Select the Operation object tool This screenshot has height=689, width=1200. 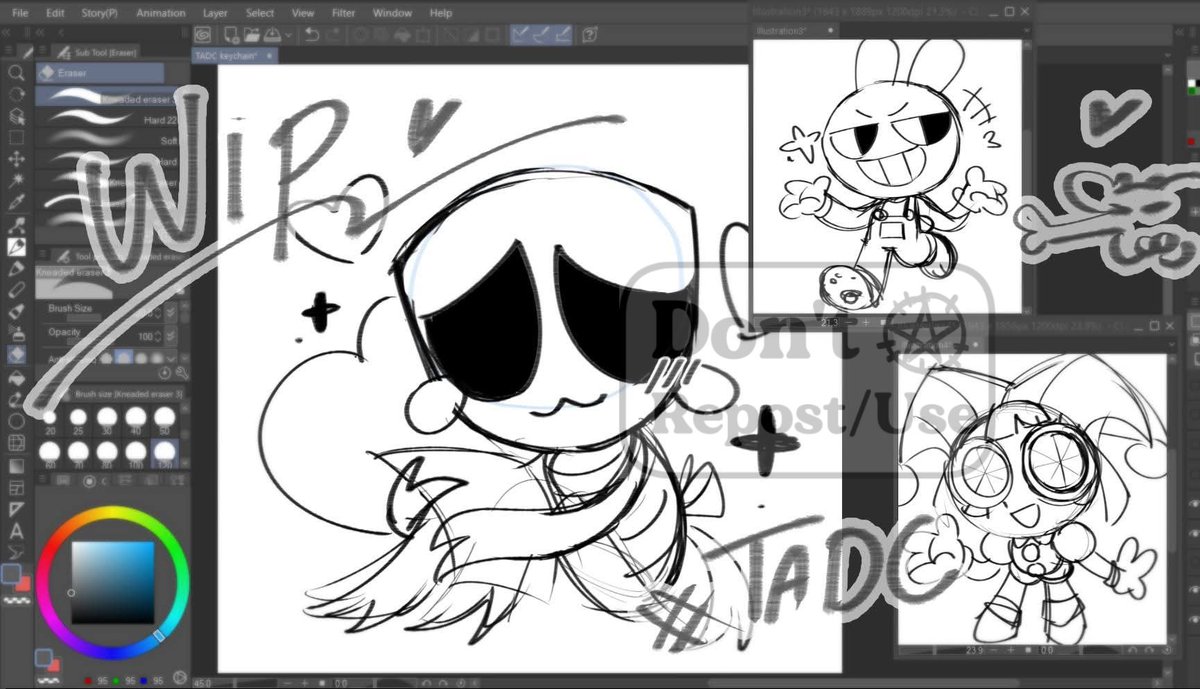pos(16,116)
